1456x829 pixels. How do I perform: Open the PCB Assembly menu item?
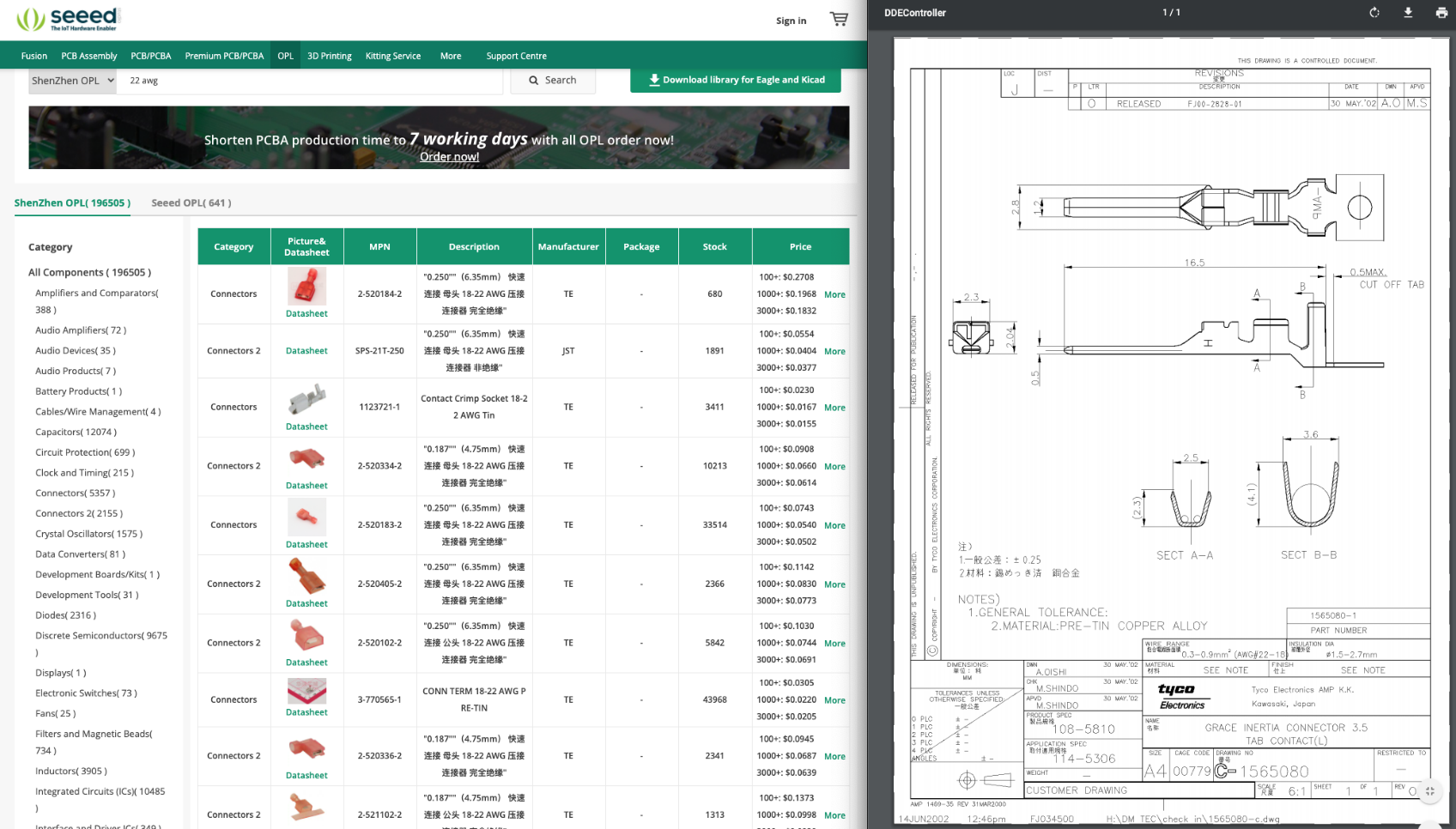point(88,56)
